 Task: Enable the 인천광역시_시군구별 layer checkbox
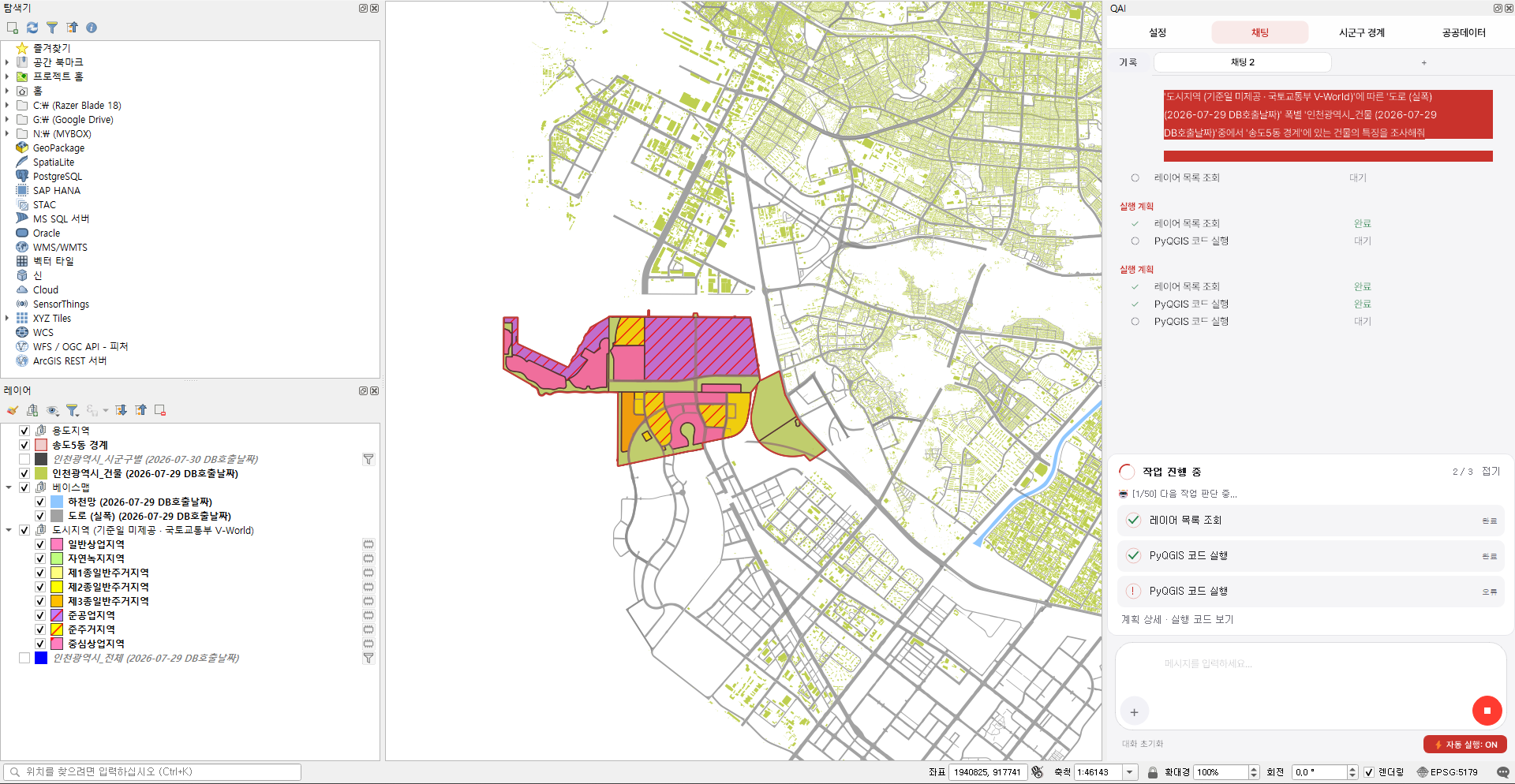pos(24,459)
